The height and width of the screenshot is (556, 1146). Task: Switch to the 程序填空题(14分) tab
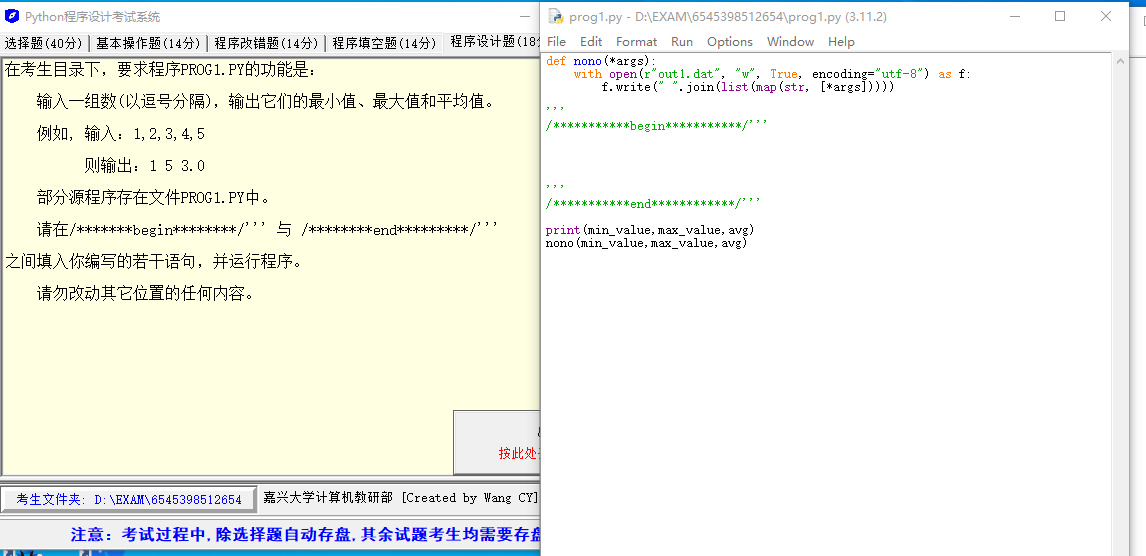point(384,43)
